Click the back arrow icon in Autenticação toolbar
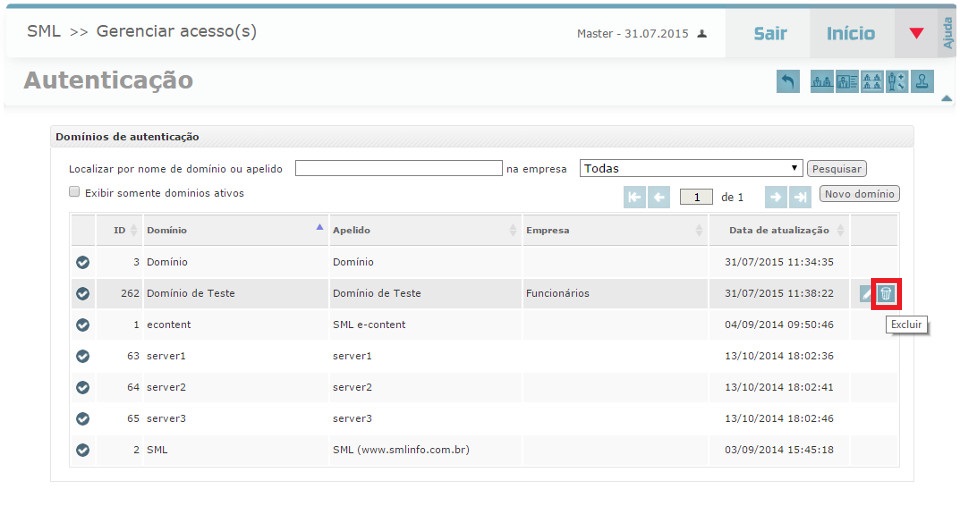The width and height of the screenshot is (960, 506). [788, 83]
